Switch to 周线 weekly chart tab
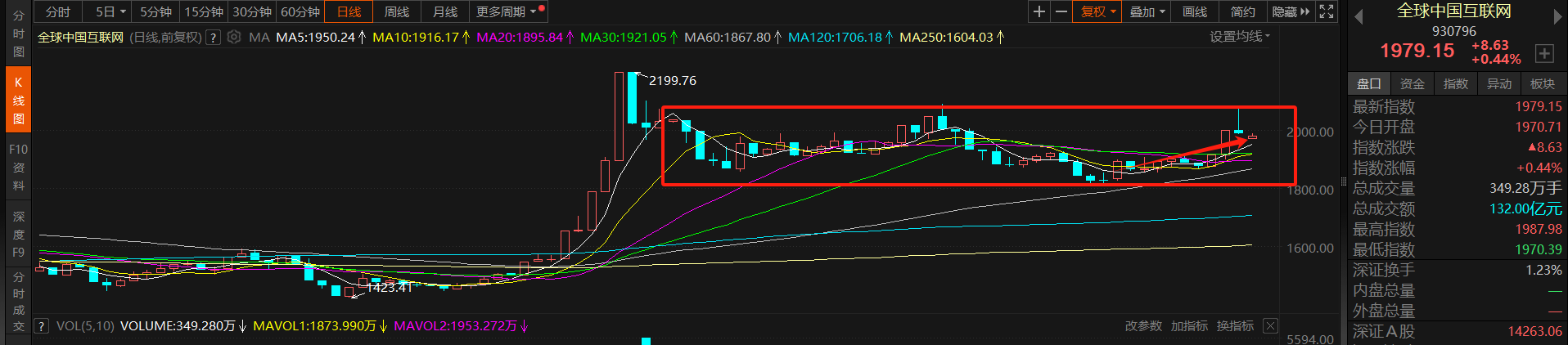The image size is (1568, 345). click(397, 11)
